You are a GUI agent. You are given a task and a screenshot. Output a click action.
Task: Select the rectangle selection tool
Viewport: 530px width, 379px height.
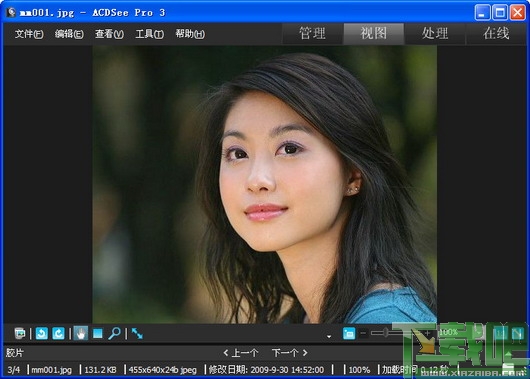click(x=98, y=334)
